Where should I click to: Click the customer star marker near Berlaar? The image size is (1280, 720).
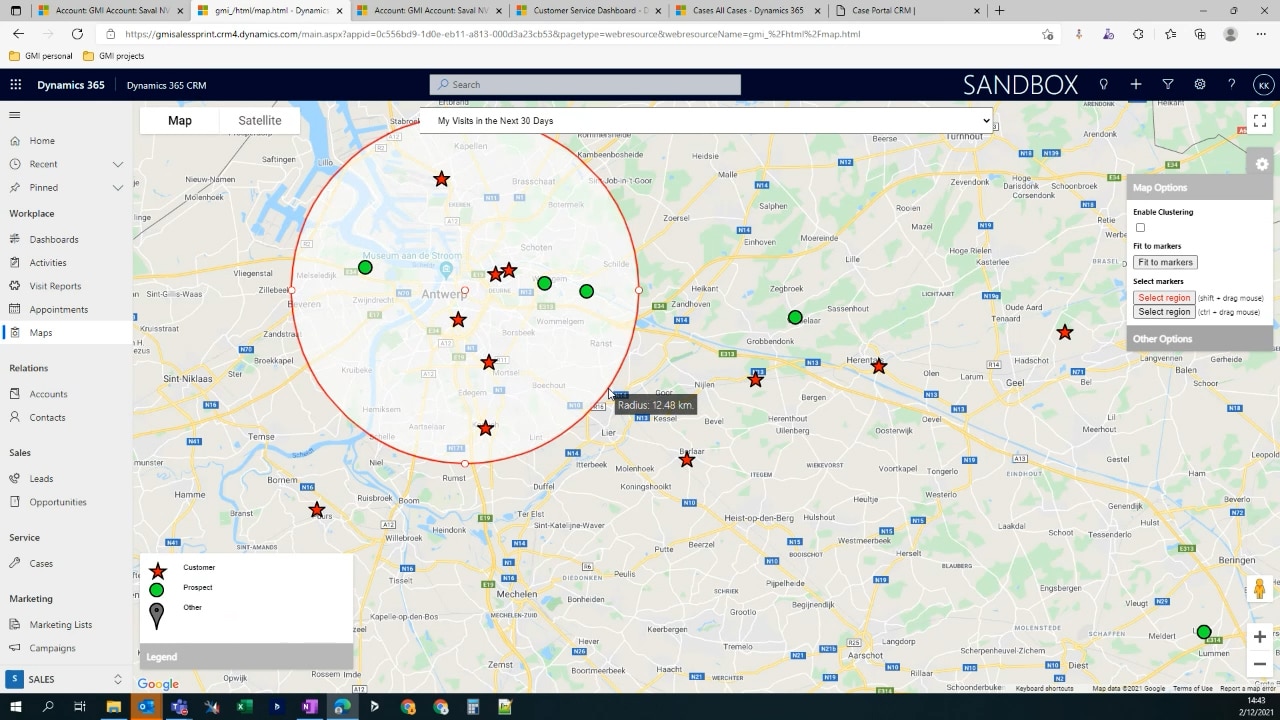click(687, 460)
